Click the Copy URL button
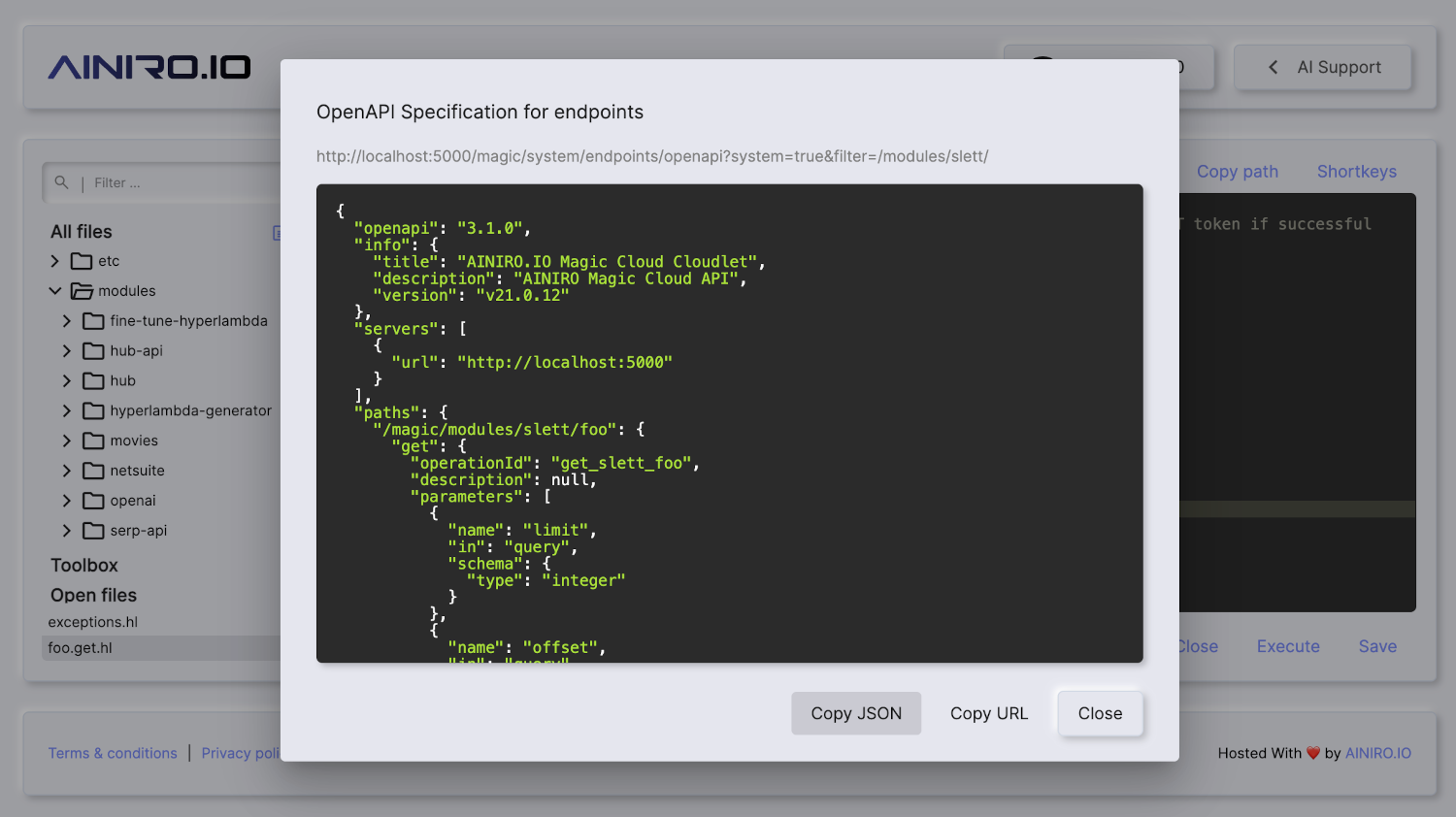The height and width of the screenshot is (817, 1456). coord(988,713)
